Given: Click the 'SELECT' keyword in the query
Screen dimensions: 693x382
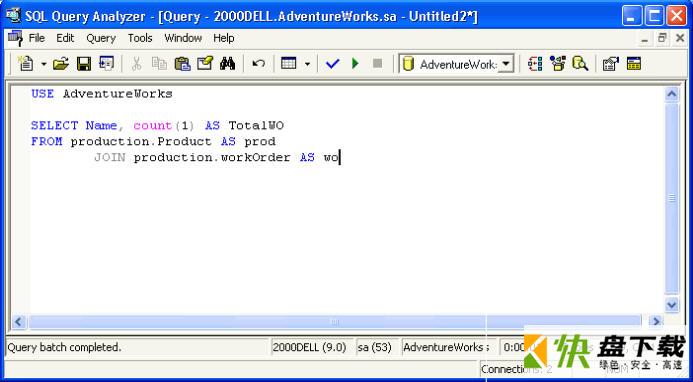Looking at the screenshot, I should pyautogui.click(x=54, y=126).
